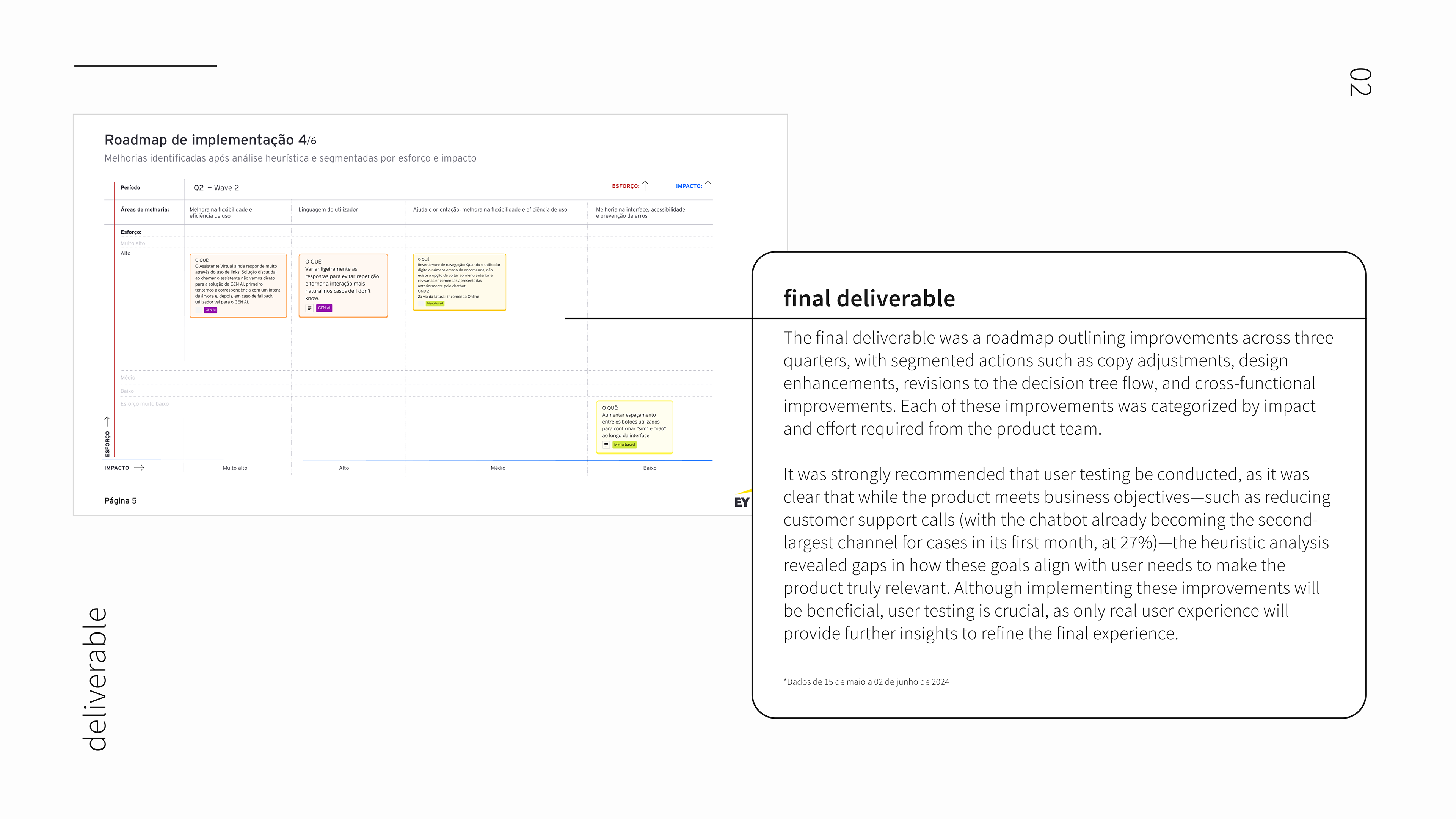The height and width of the screenshot is (819, 1456).
Task: Click the 'Roadmap de implementação 4/6' title
Action: pyautogui.click(x=210, y=140)
